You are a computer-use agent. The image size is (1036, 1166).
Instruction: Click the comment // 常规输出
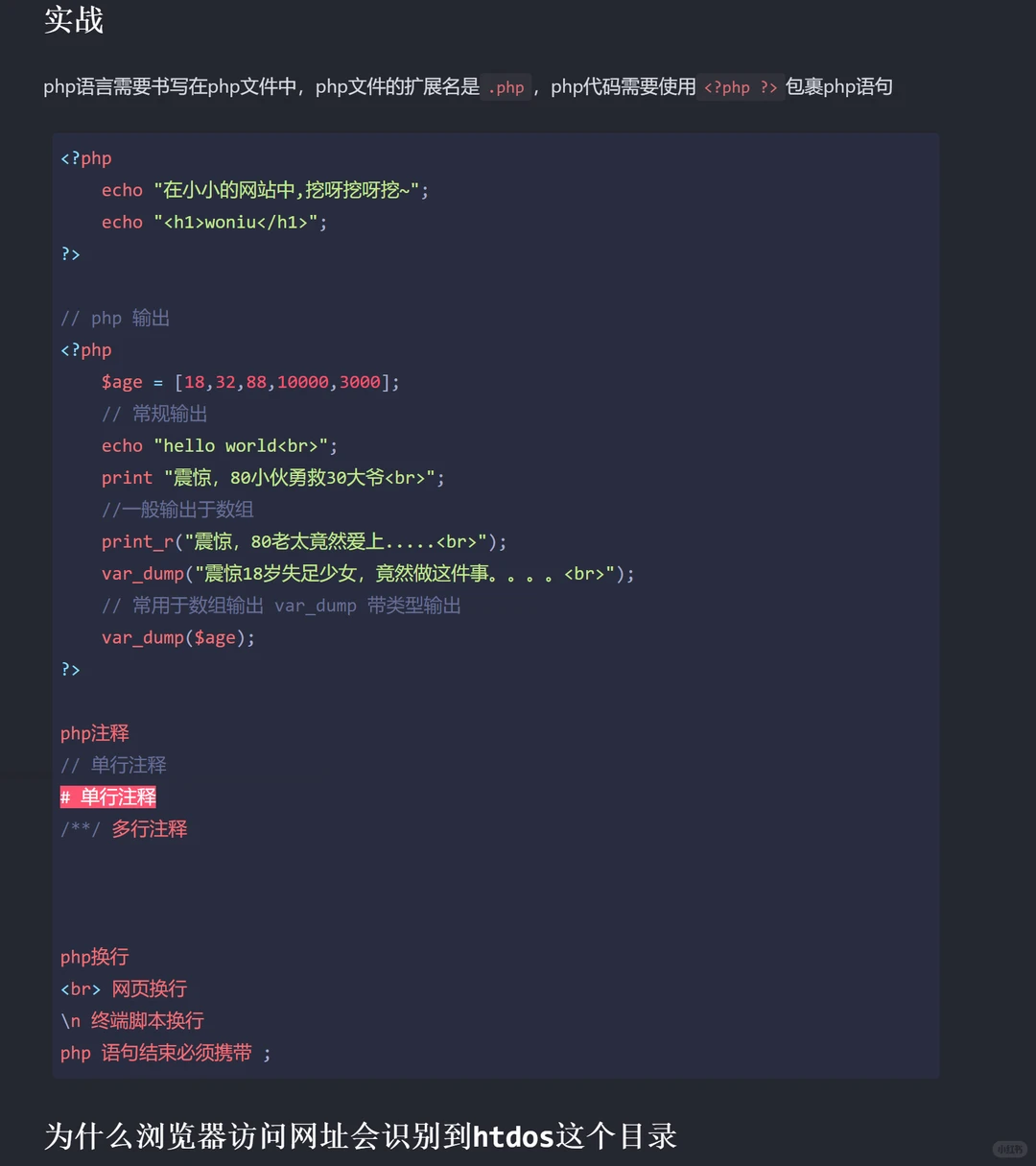[x=154, y=414]
